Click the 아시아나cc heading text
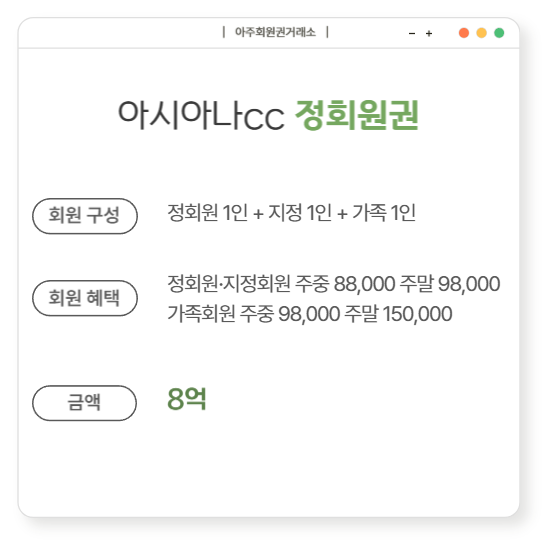 (201, 115)
